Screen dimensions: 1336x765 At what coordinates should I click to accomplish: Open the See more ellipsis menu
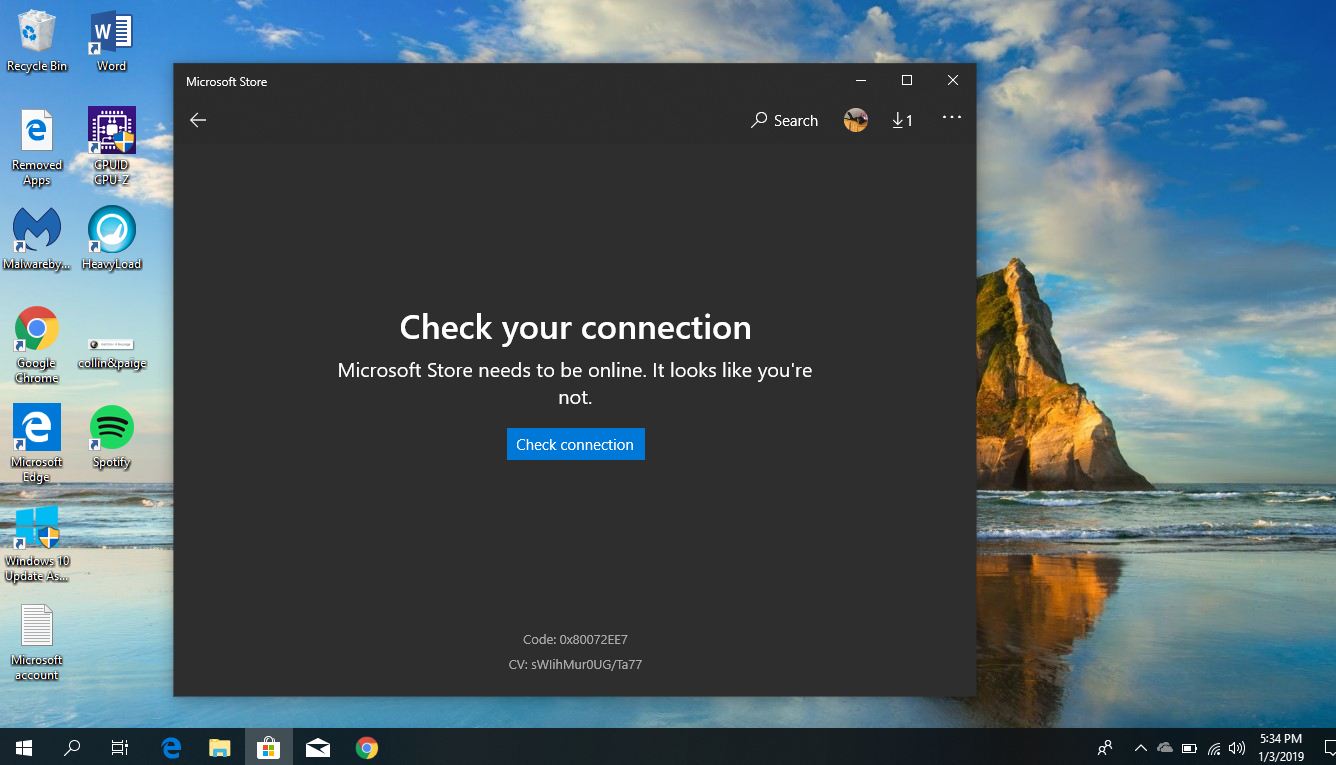[952, 118]
